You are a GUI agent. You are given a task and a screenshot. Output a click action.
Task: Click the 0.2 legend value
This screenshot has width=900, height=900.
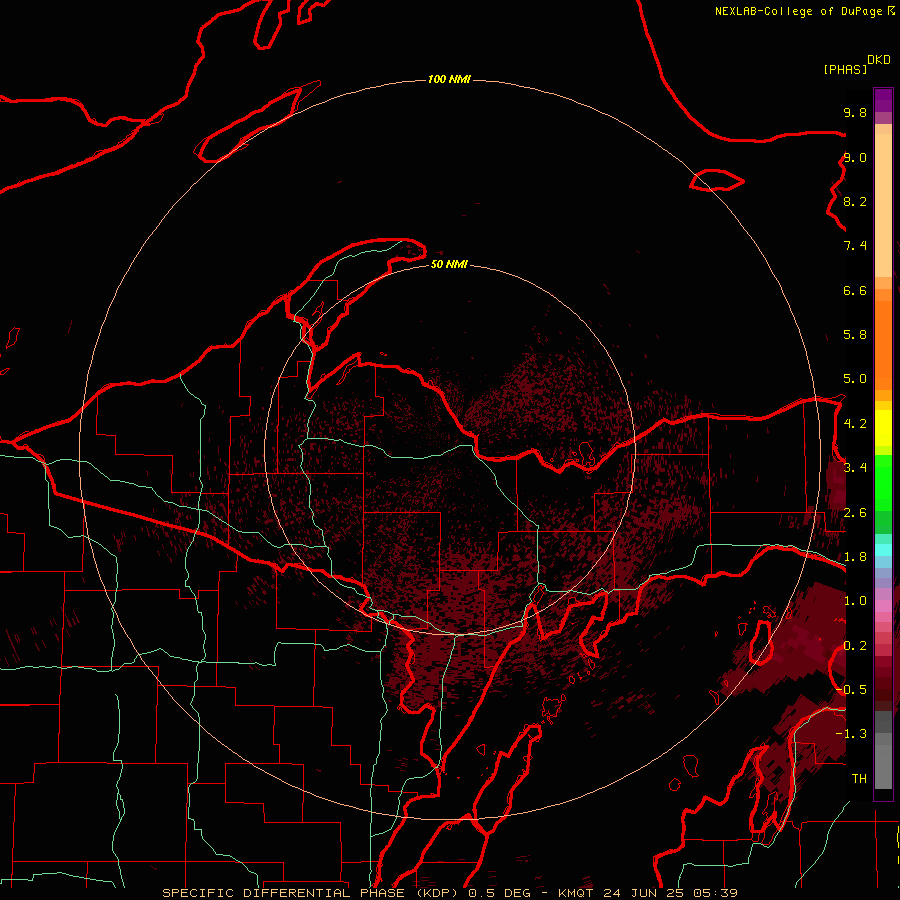tap(855, 646)
